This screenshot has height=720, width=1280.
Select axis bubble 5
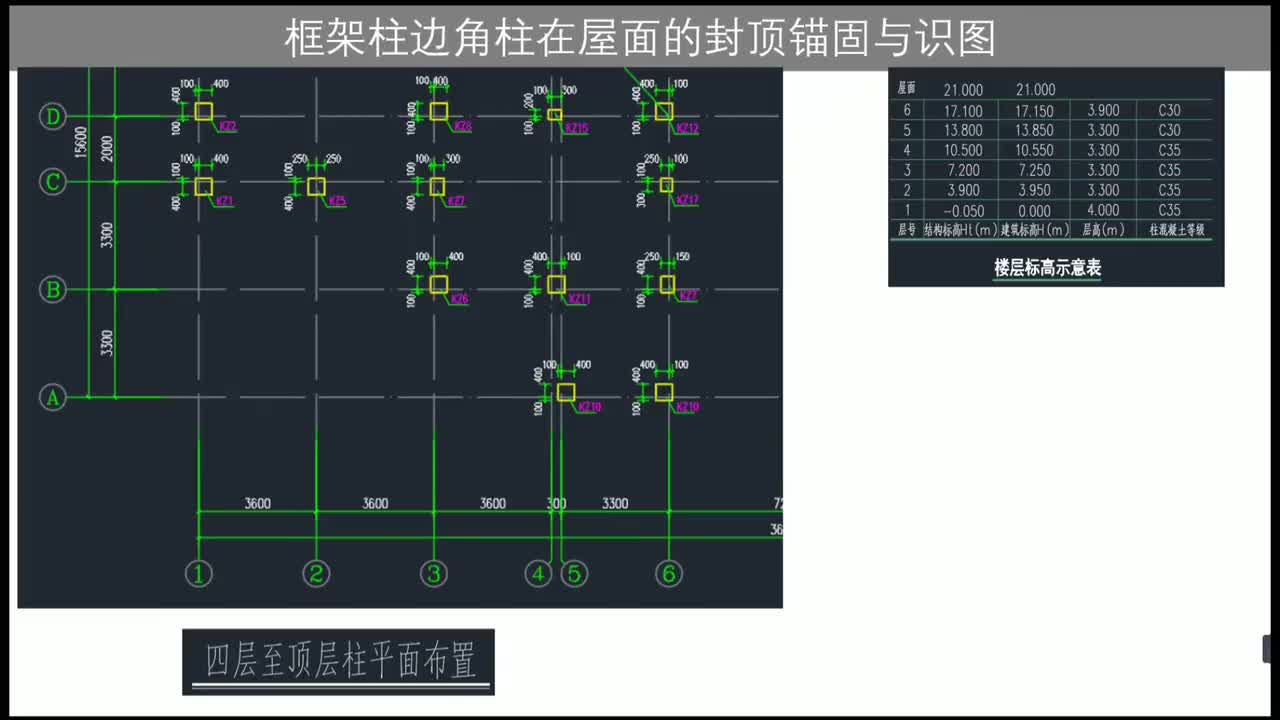(x=574, y=574)
